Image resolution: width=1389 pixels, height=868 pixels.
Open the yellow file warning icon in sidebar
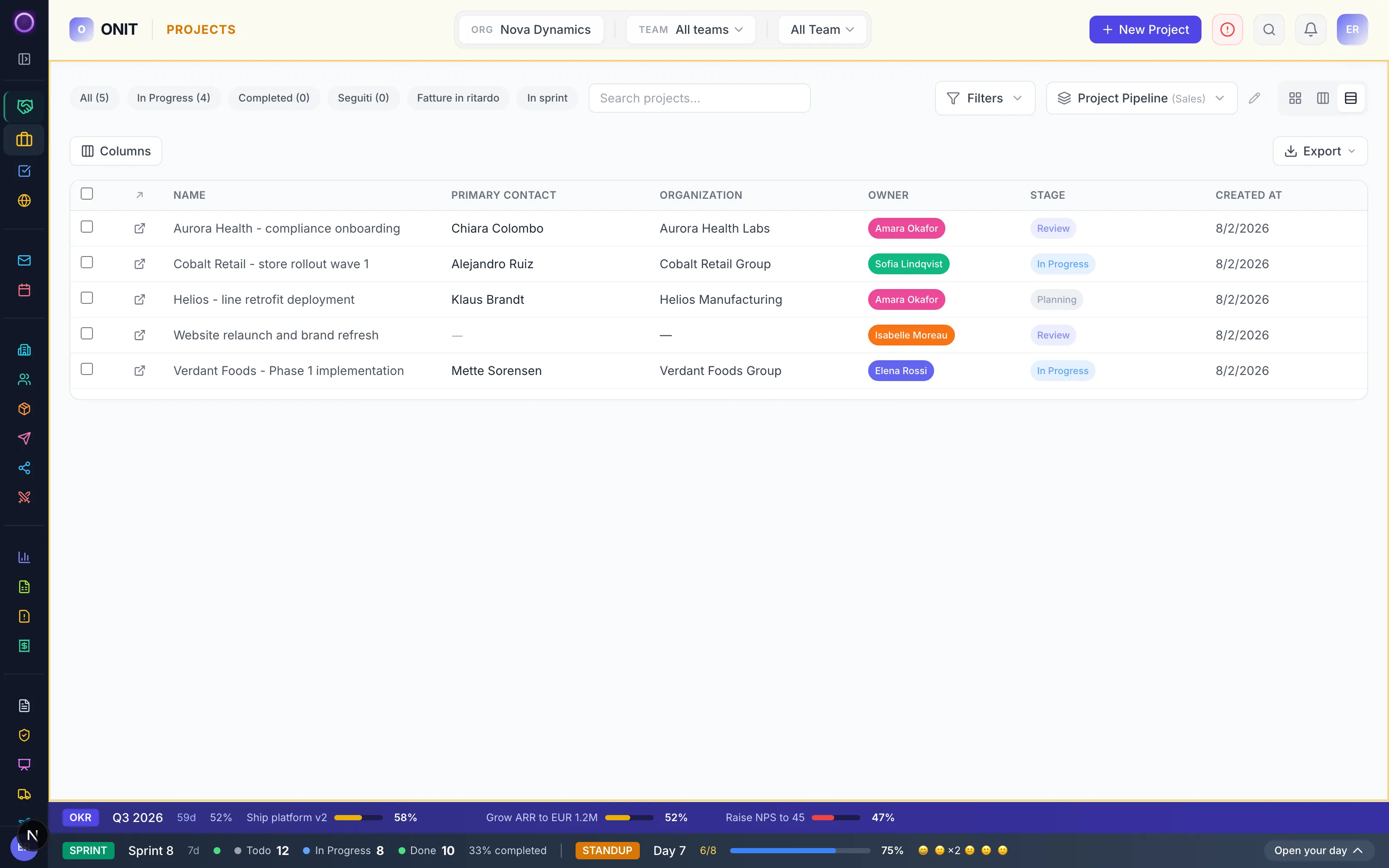[x=24, y=617]
